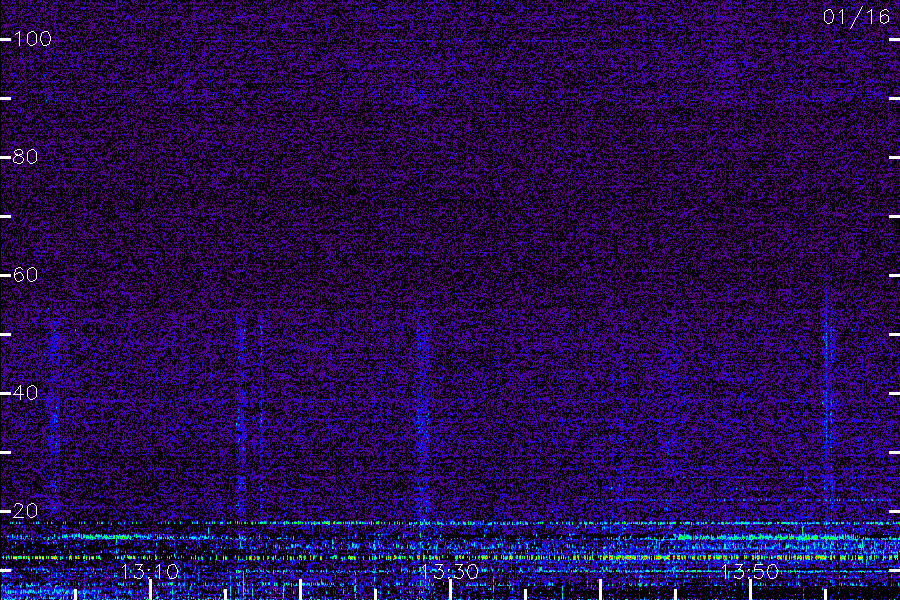Click the 13:10 time label
This screenshot has height=600, width=900.
[x=150, y=571]
